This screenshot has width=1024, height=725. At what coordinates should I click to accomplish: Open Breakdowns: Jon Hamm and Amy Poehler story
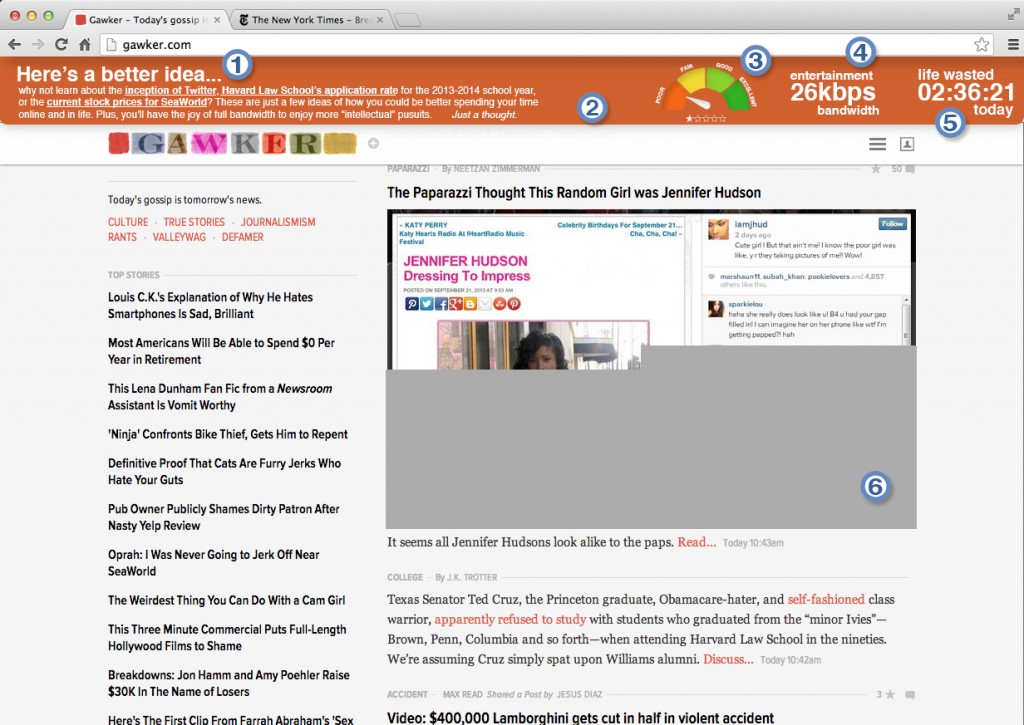(x=229, y=683)
